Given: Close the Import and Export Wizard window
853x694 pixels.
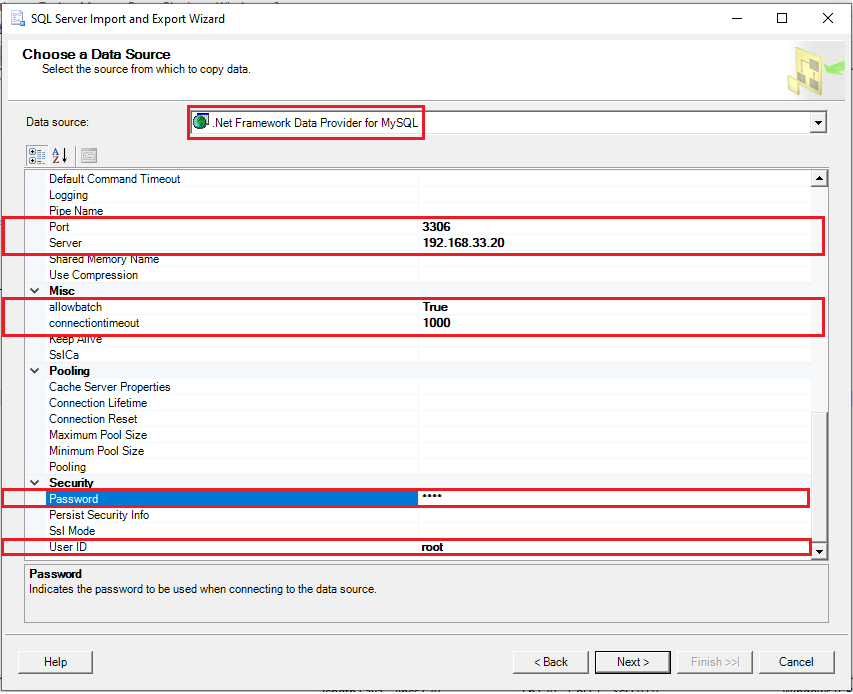Looking at the screenshot, I should click(x=827, y=18).
